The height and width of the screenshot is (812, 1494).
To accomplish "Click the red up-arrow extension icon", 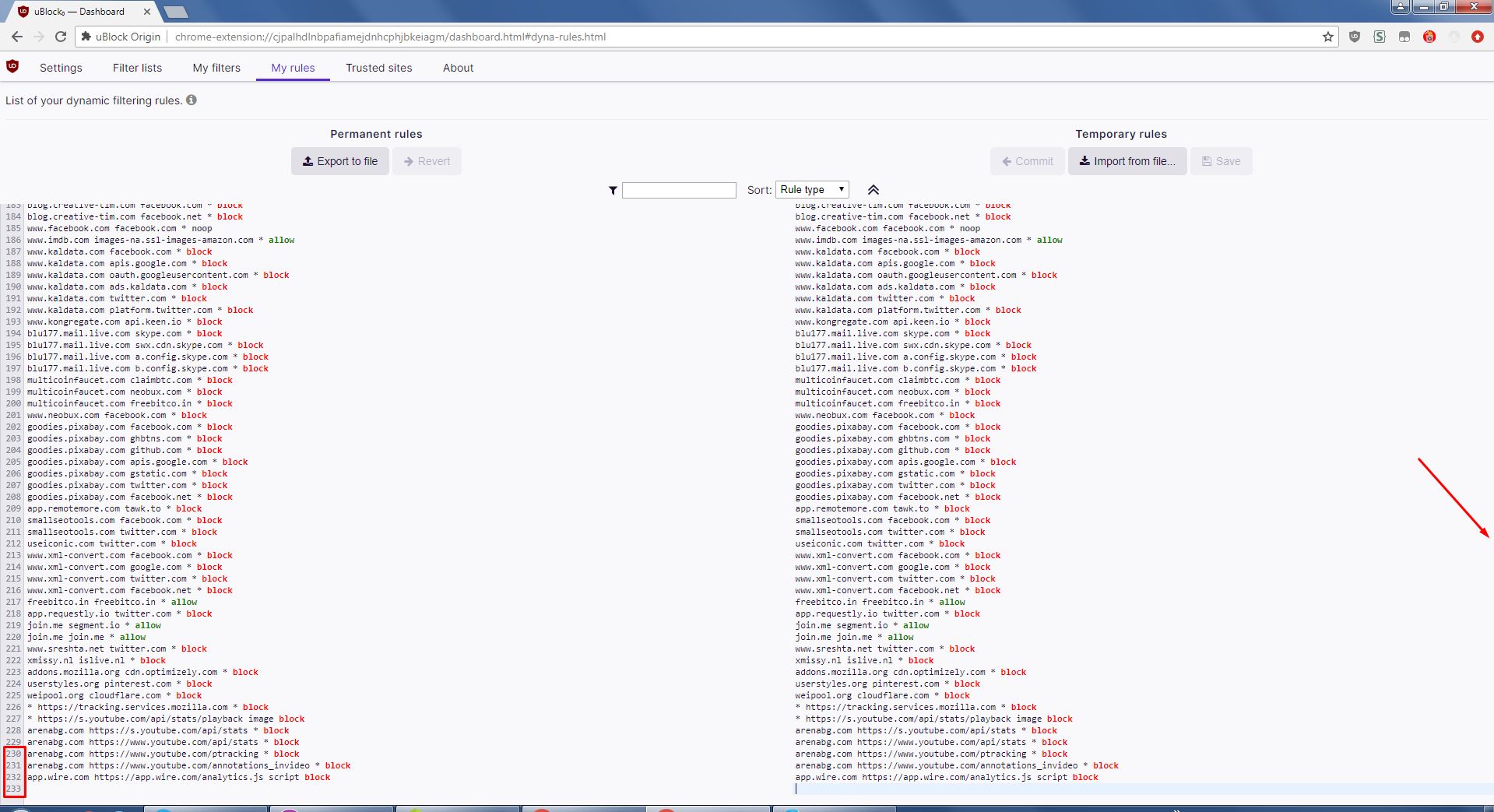I will pos(1478,37).
